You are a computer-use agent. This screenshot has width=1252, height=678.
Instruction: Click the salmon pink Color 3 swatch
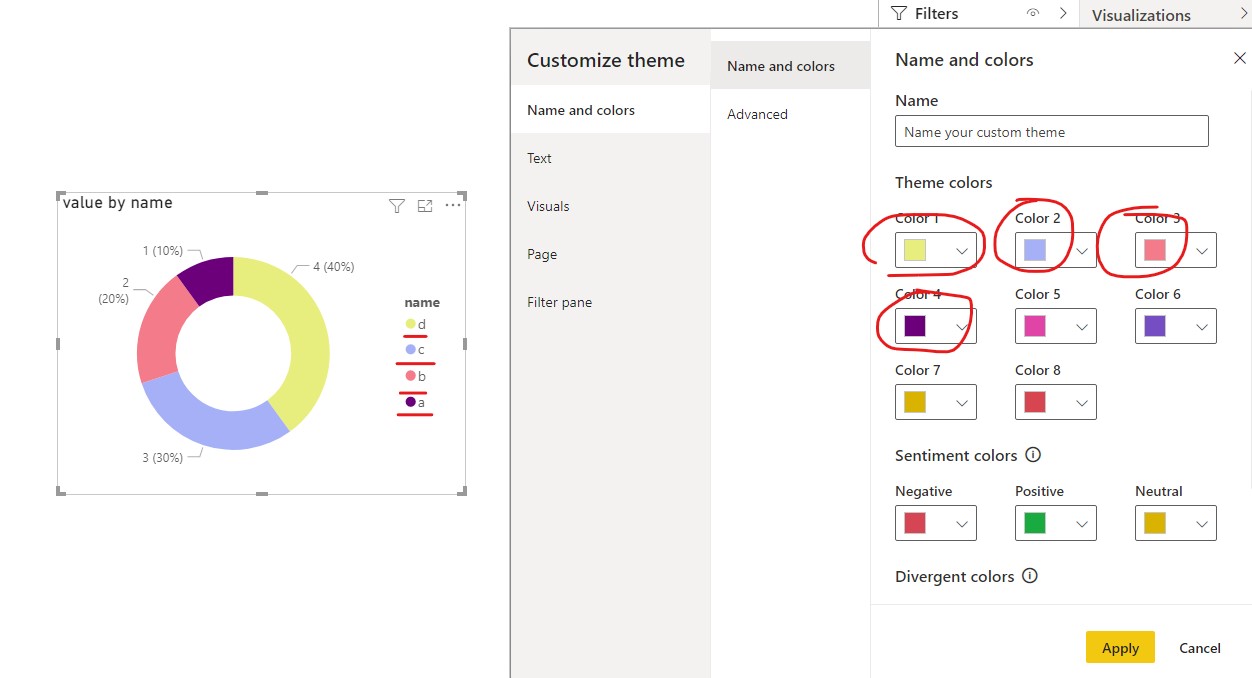pos(1155,250)
